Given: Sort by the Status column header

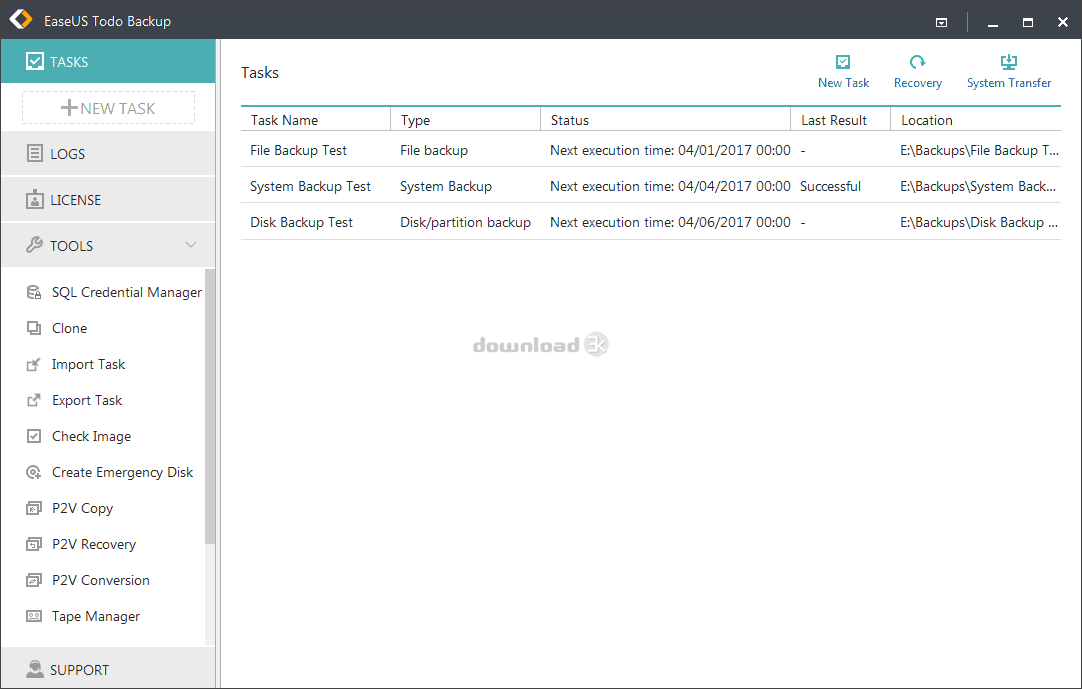Looking at the screenshot, I should pyautogui.click(x=665, y=119).
